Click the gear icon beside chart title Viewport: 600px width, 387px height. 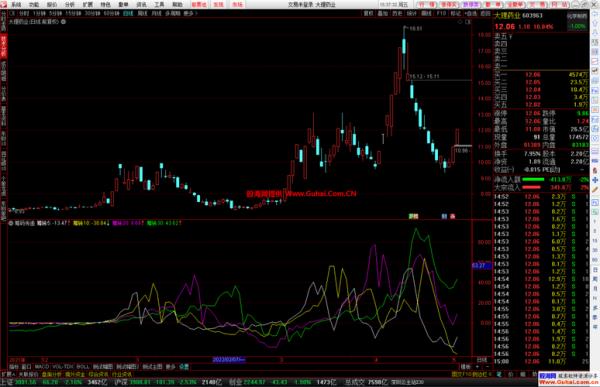click(64, 22)
